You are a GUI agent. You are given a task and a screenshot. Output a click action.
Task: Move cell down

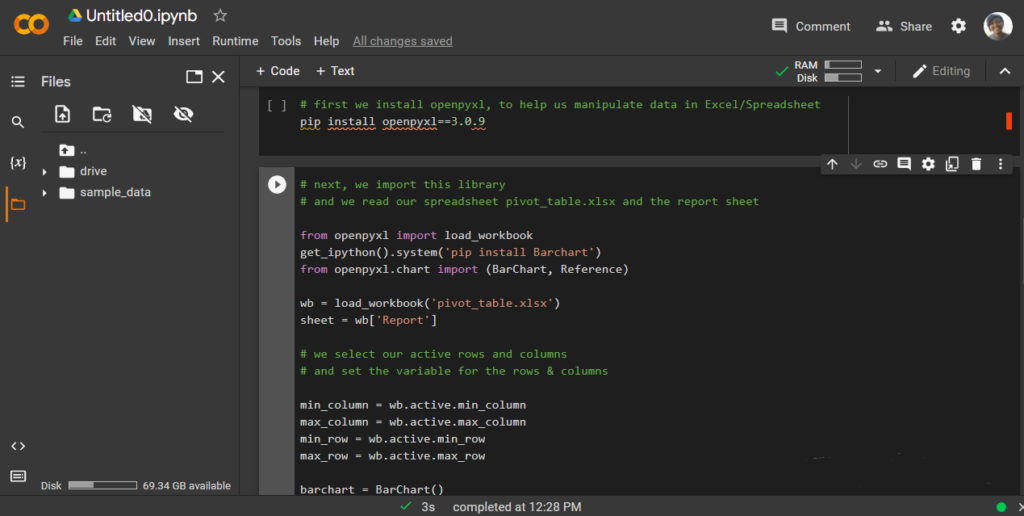pyautogui.click(x=856, y=164)
